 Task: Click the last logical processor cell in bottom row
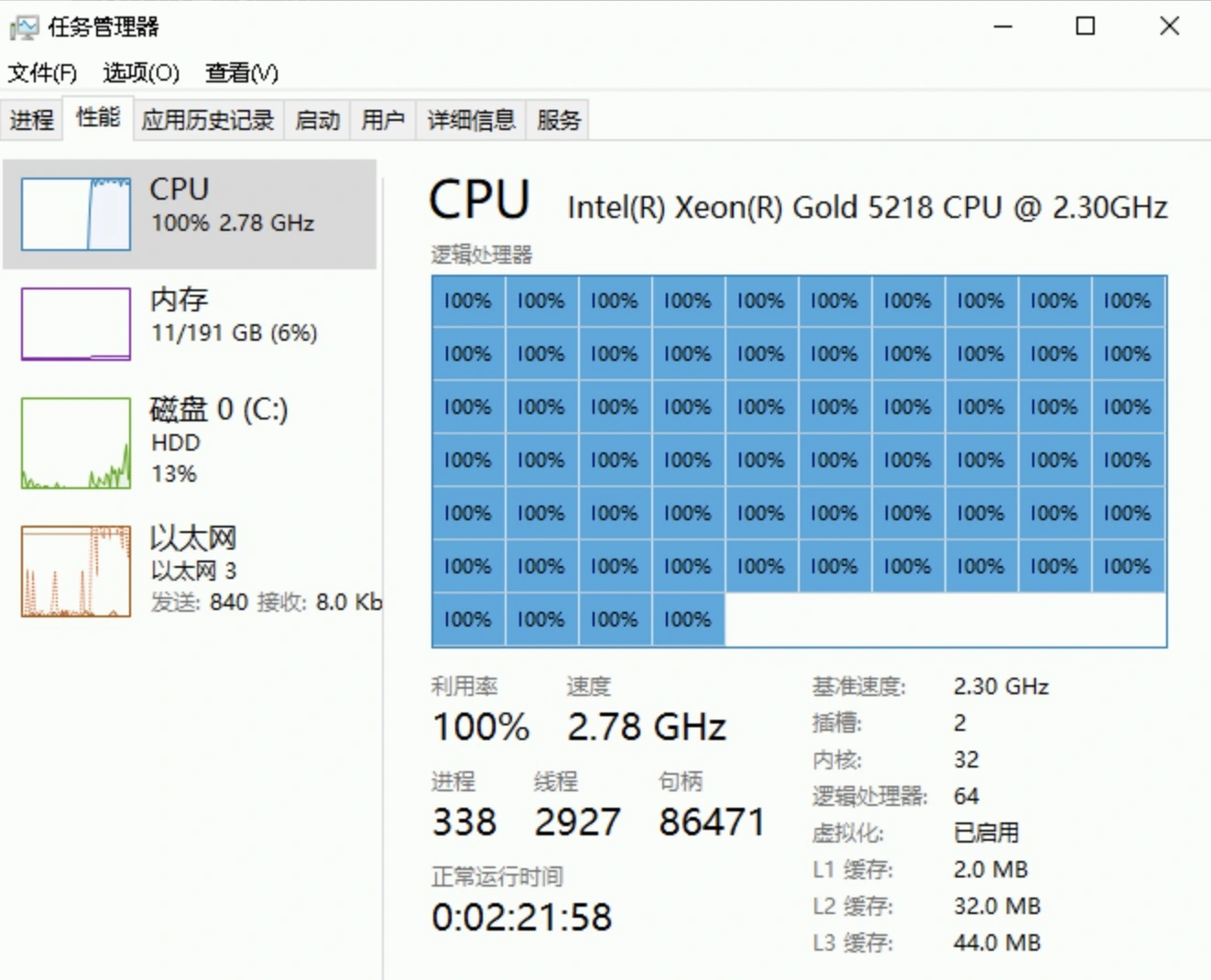coord(688,620)
